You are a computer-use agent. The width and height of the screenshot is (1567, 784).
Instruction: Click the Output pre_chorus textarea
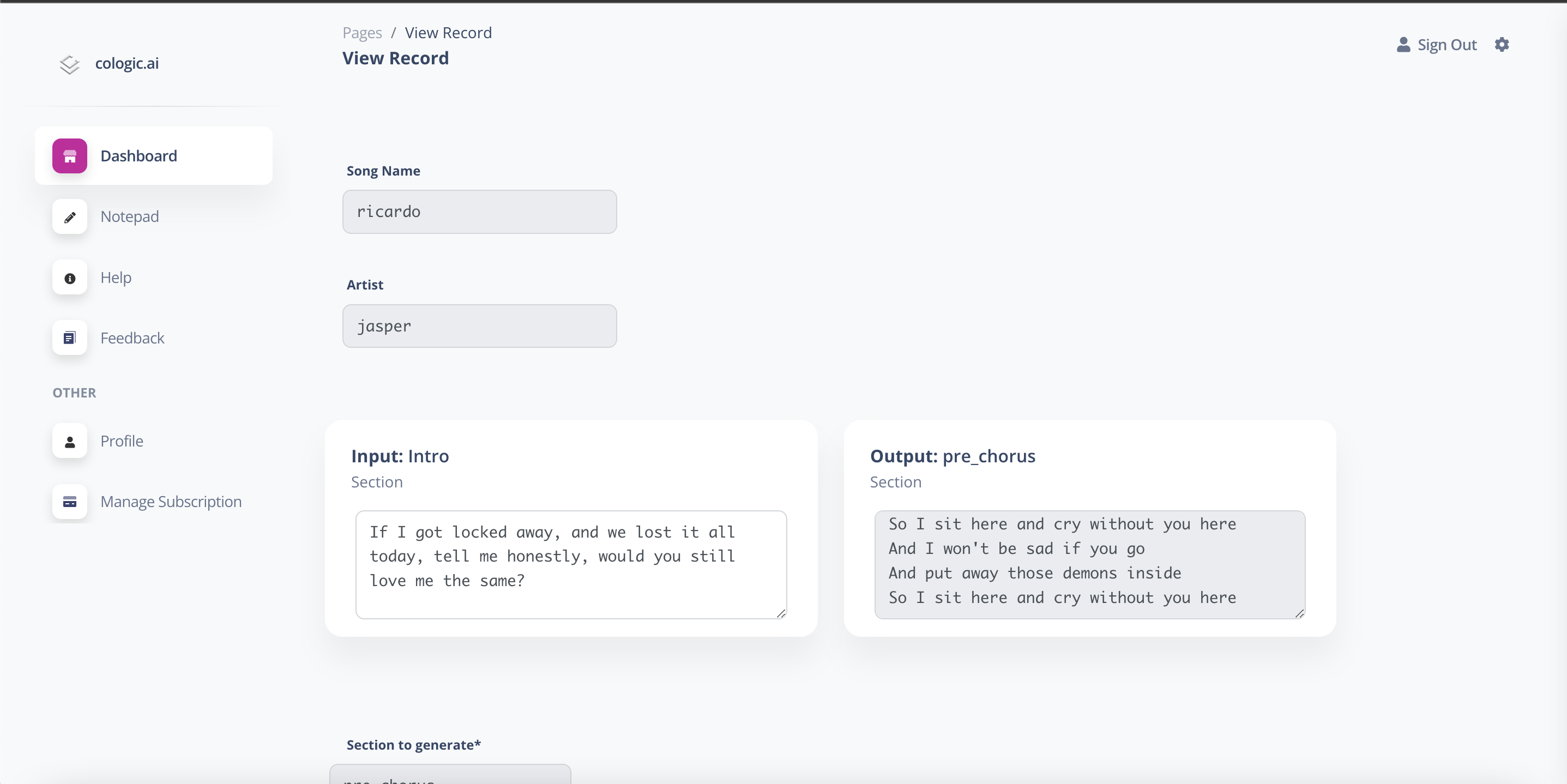(1089, 564)
